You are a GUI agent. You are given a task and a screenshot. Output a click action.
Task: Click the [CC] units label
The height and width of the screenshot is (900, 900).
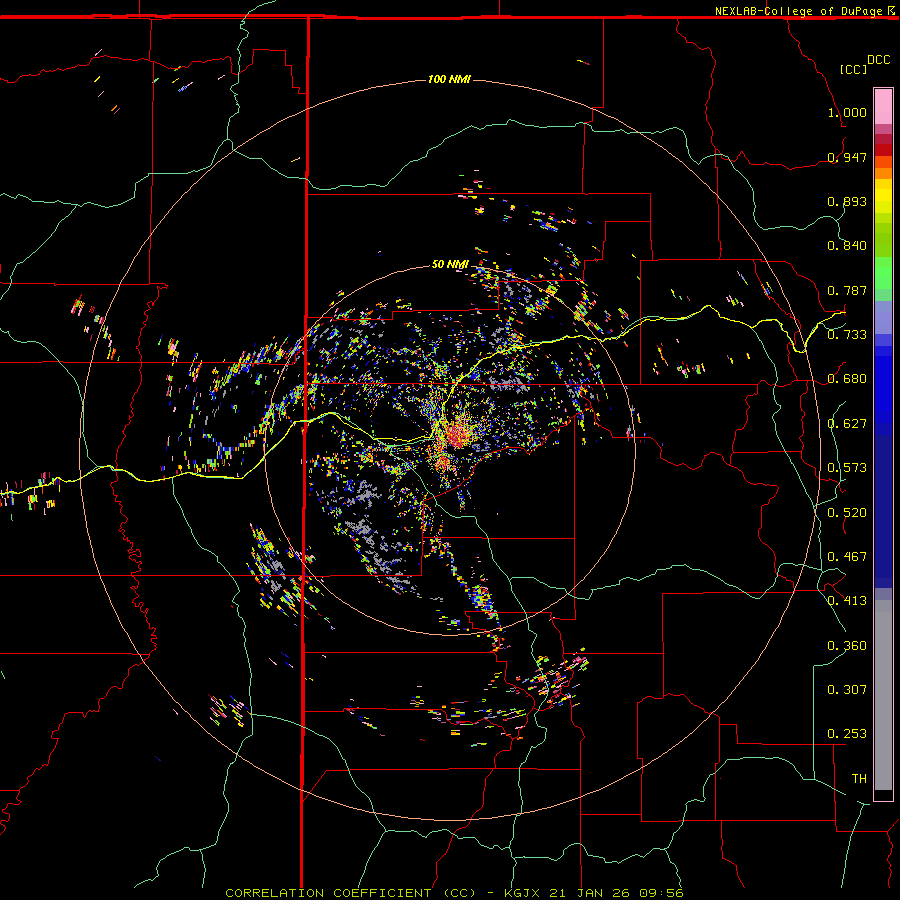[x=853, y=69]
